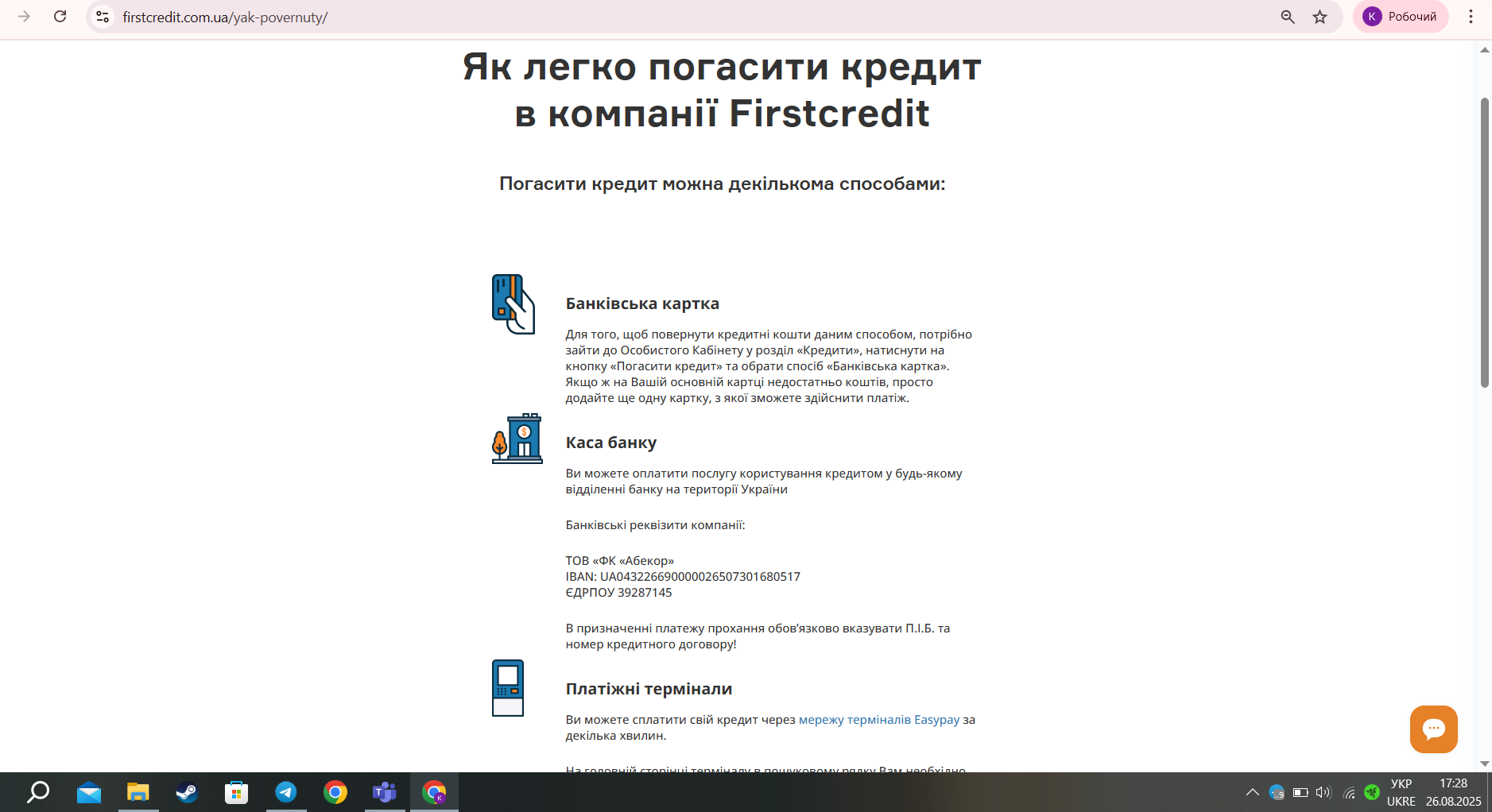Open Microsoft Store in taskbar

[x=237, y=792]
